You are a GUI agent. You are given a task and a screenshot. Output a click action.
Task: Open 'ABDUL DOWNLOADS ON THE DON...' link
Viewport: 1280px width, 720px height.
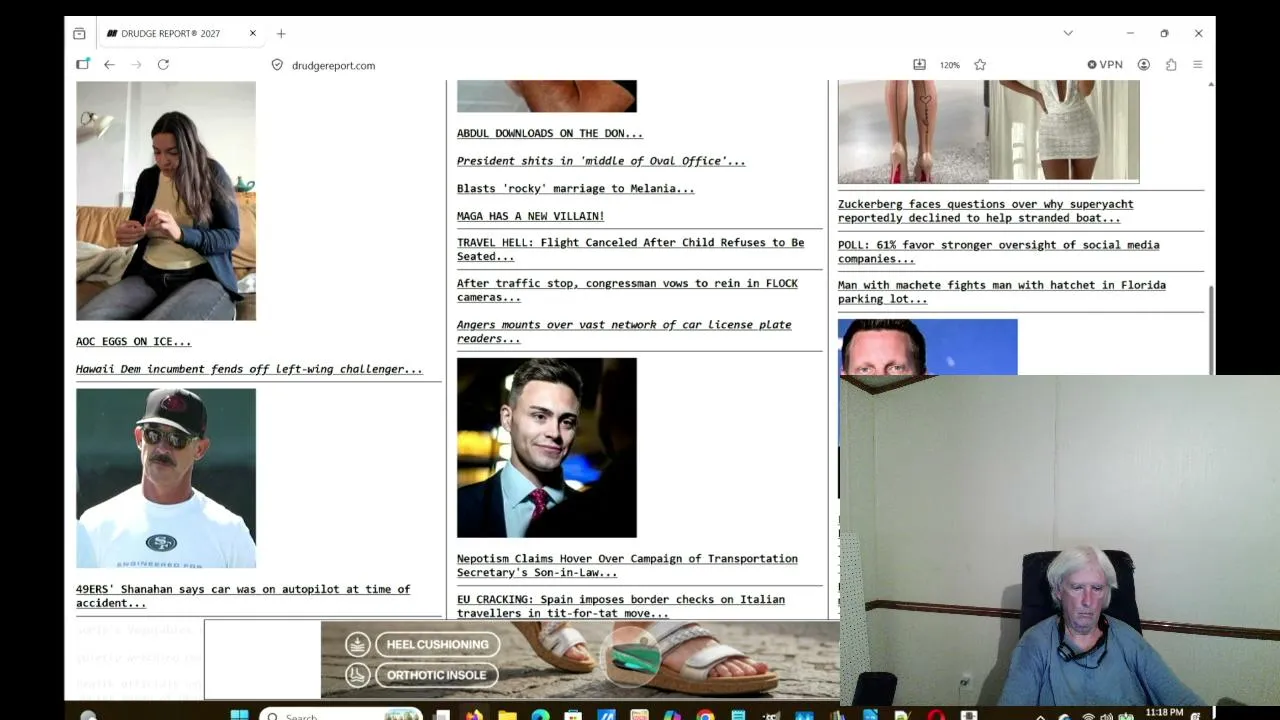550,133
